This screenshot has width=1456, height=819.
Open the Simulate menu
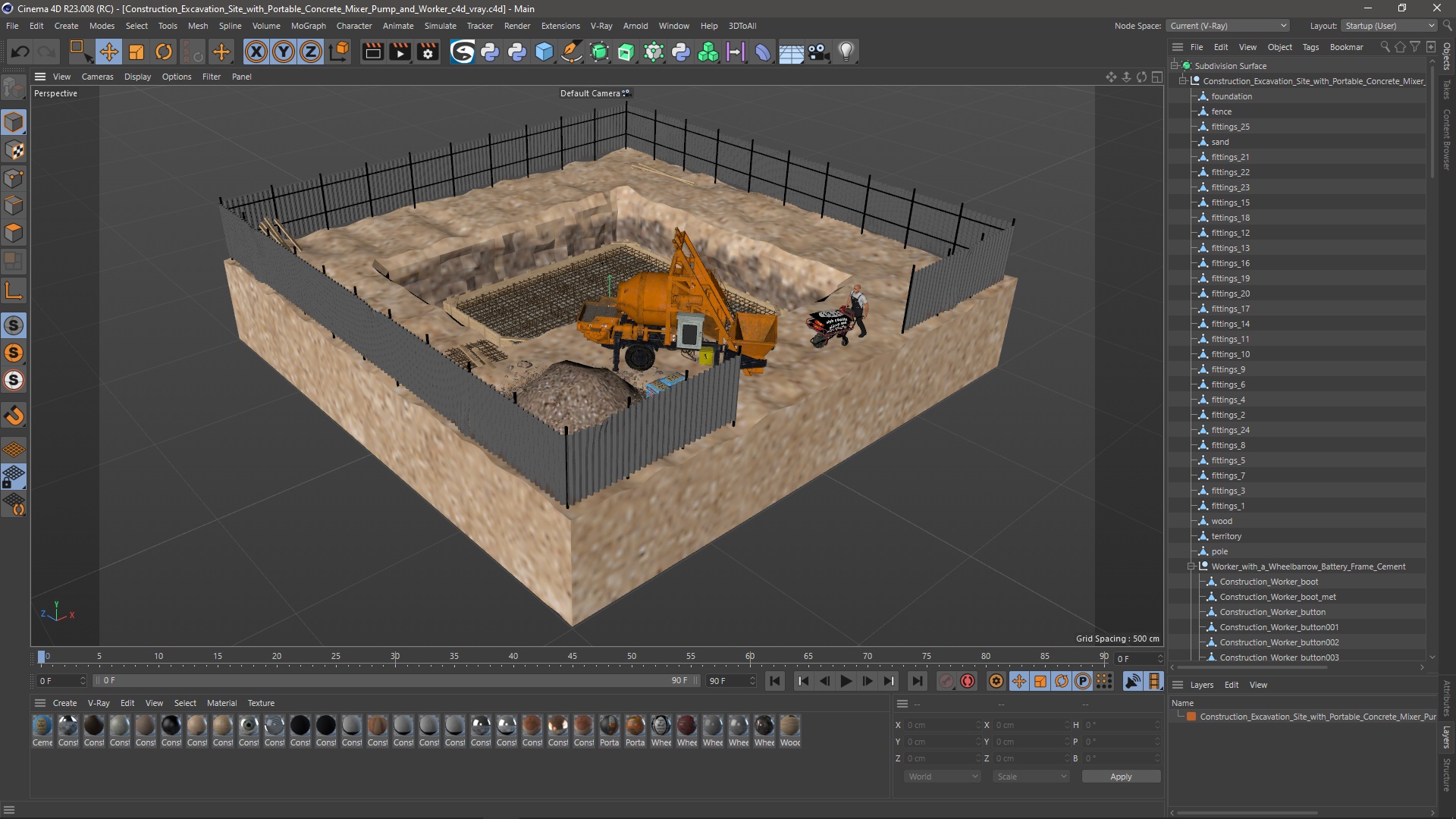pos(440,26)
